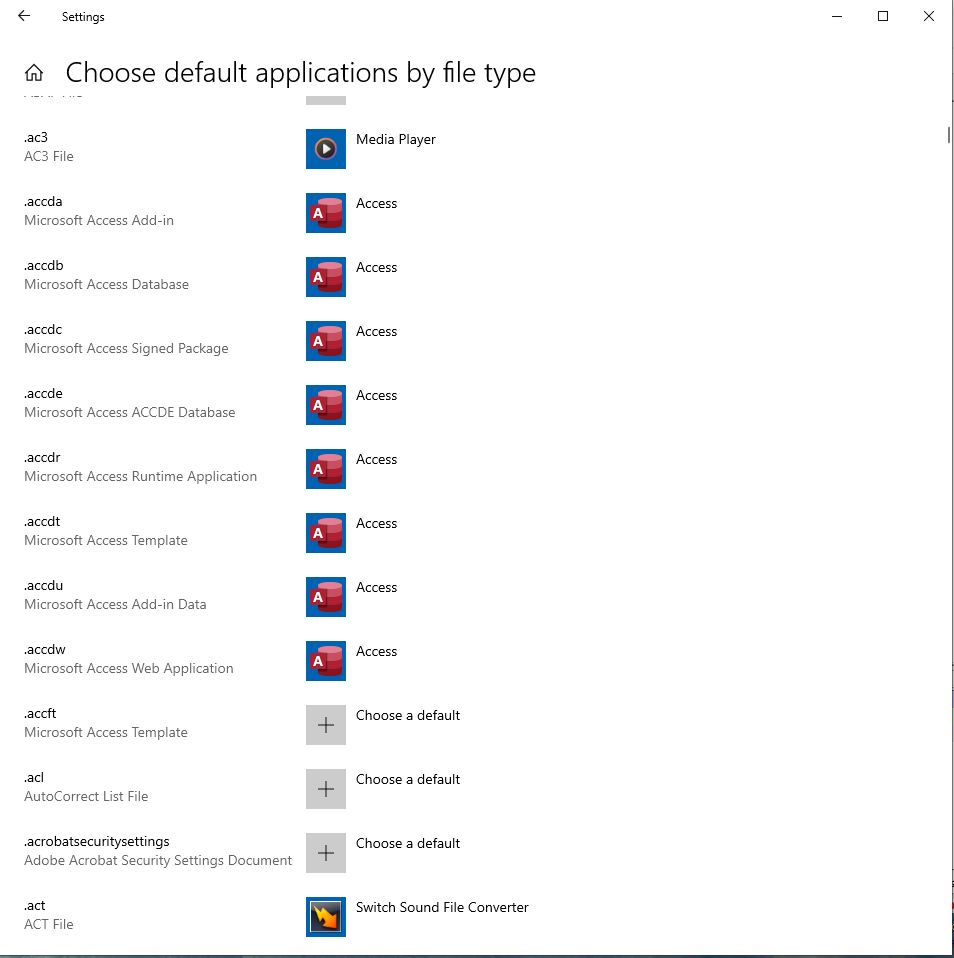Select the .accdw extension text
The width and height of the screenshot is (954, 958).
point(45,649)
